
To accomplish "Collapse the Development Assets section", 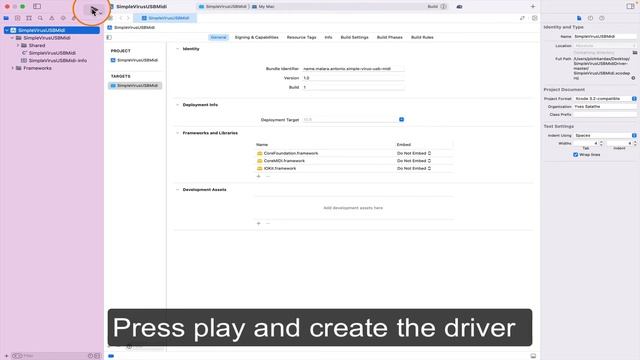I will click(177, 190).
